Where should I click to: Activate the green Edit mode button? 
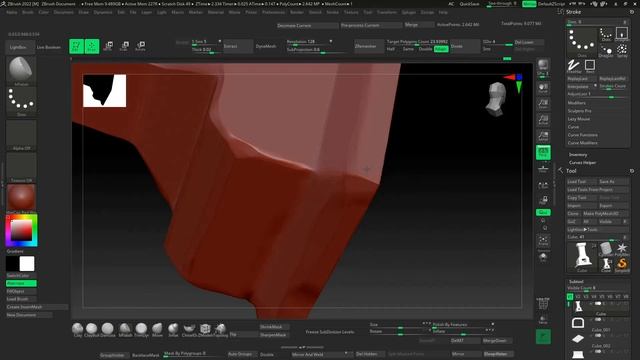[x=76, y=46]
